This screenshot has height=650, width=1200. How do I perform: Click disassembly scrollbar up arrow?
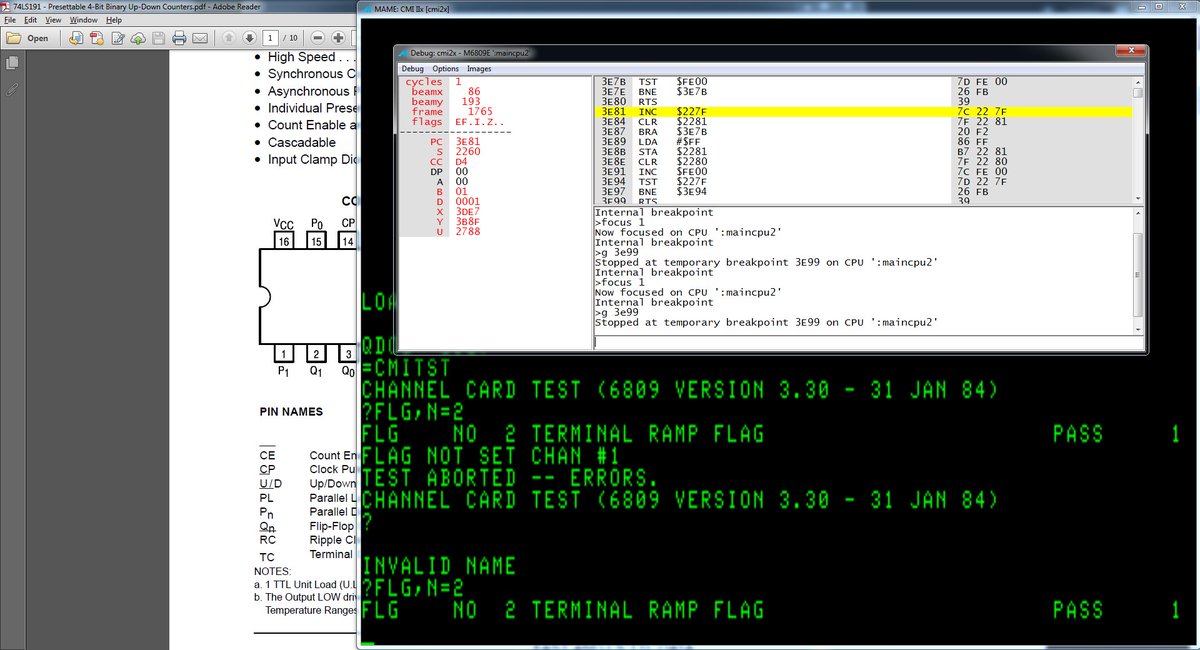[x=1137, y=82]
